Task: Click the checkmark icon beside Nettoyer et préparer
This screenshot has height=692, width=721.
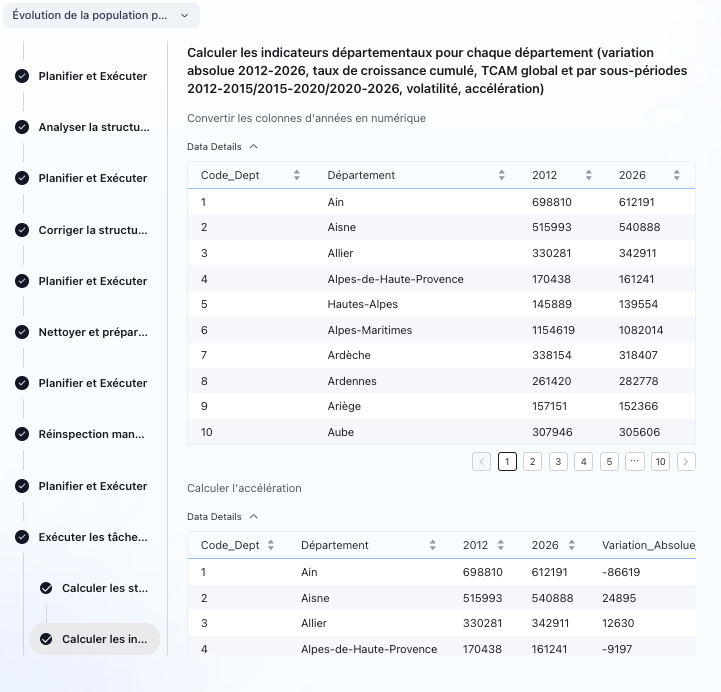Action: [22, 332]
